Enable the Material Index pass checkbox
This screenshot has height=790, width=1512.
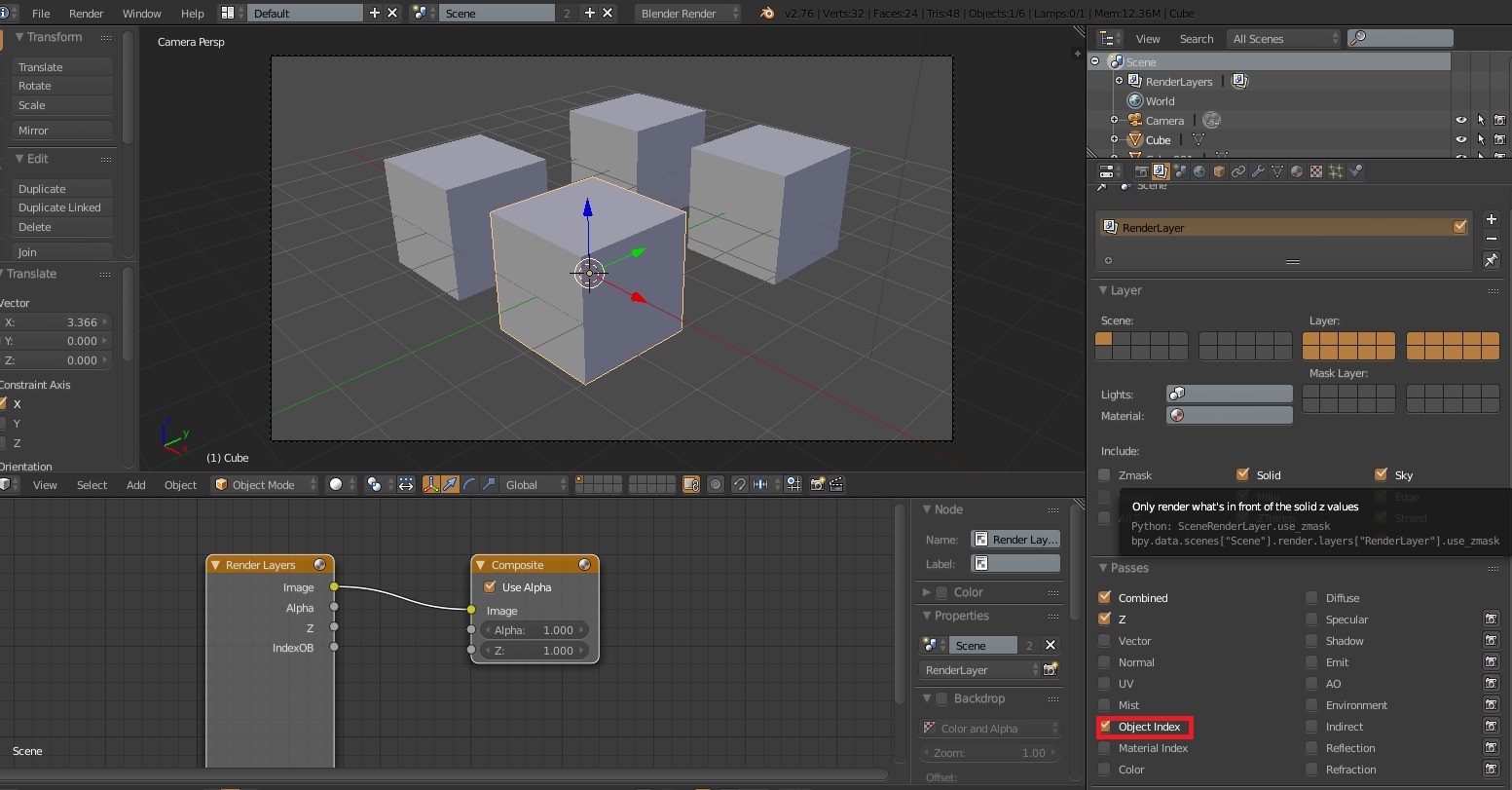pyautogui.click(x=1104, y=748)
